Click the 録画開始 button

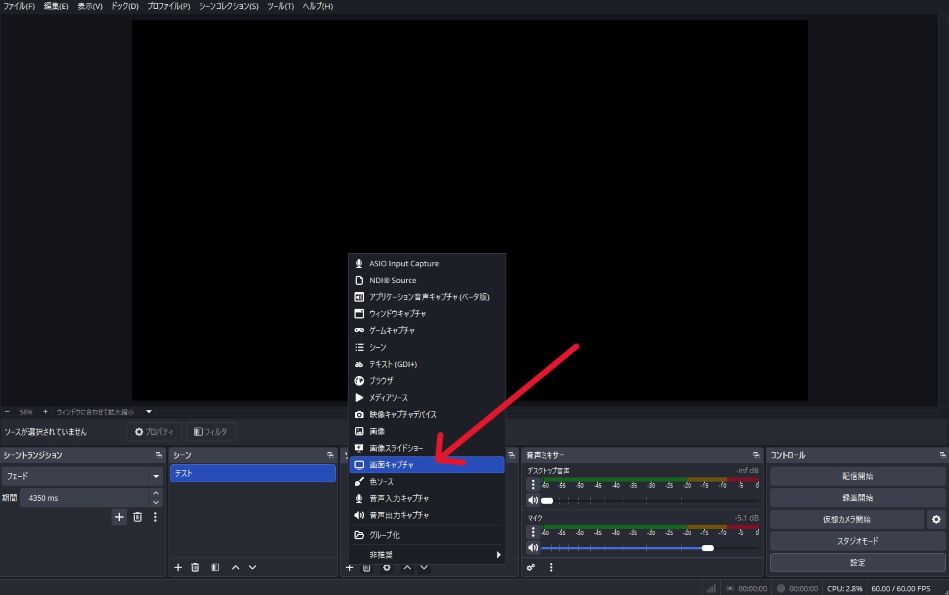857,497
